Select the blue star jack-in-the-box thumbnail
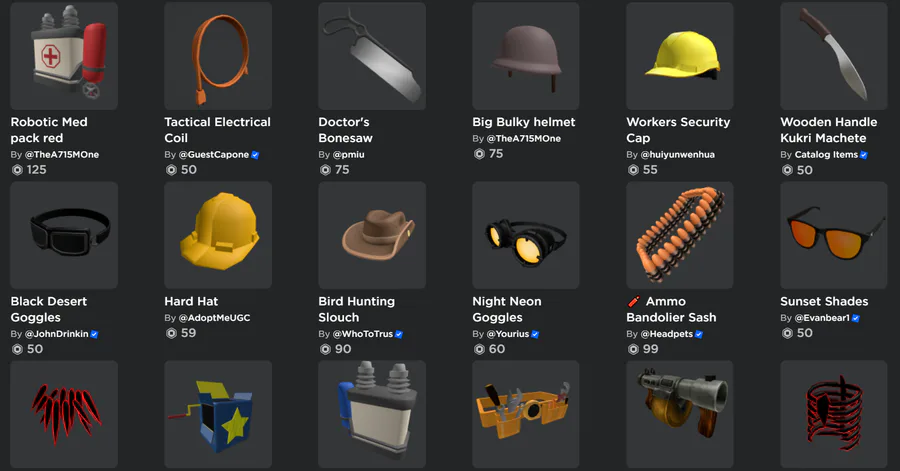 [218, 414]
